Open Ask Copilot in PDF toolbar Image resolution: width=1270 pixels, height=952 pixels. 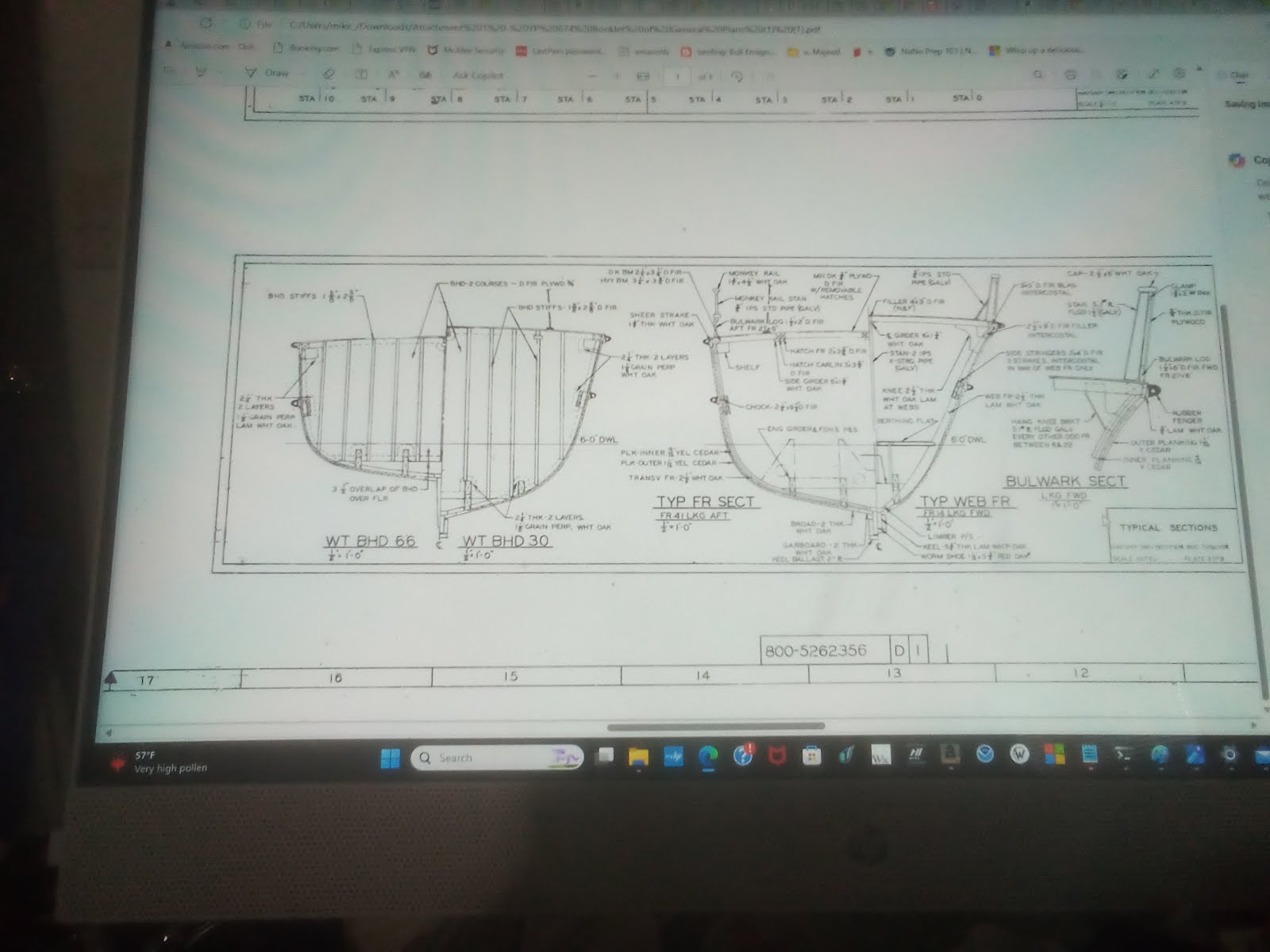point(478,75)
